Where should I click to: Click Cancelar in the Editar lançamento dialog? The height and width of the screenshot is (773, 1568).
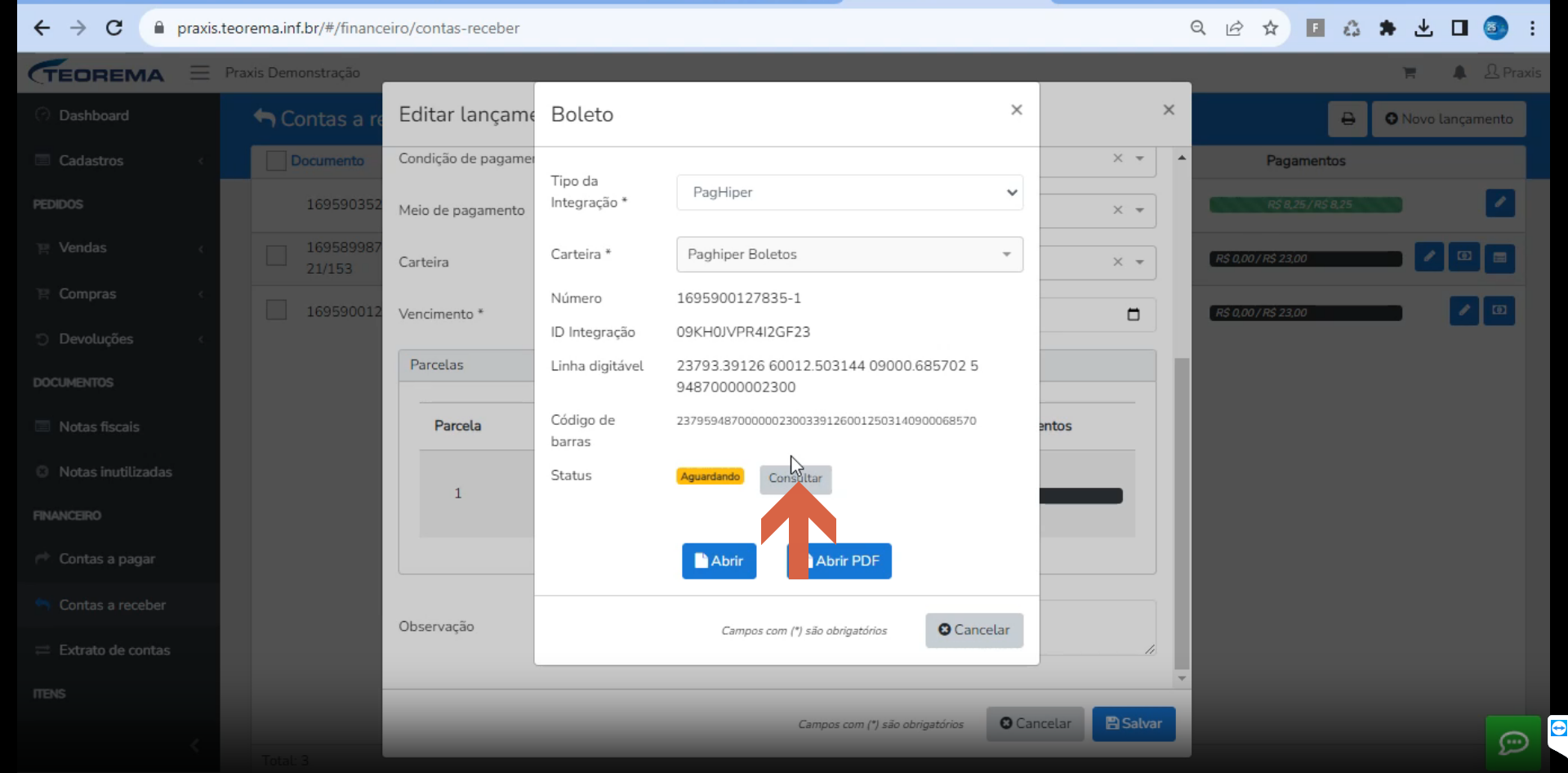click(1035, 723)
